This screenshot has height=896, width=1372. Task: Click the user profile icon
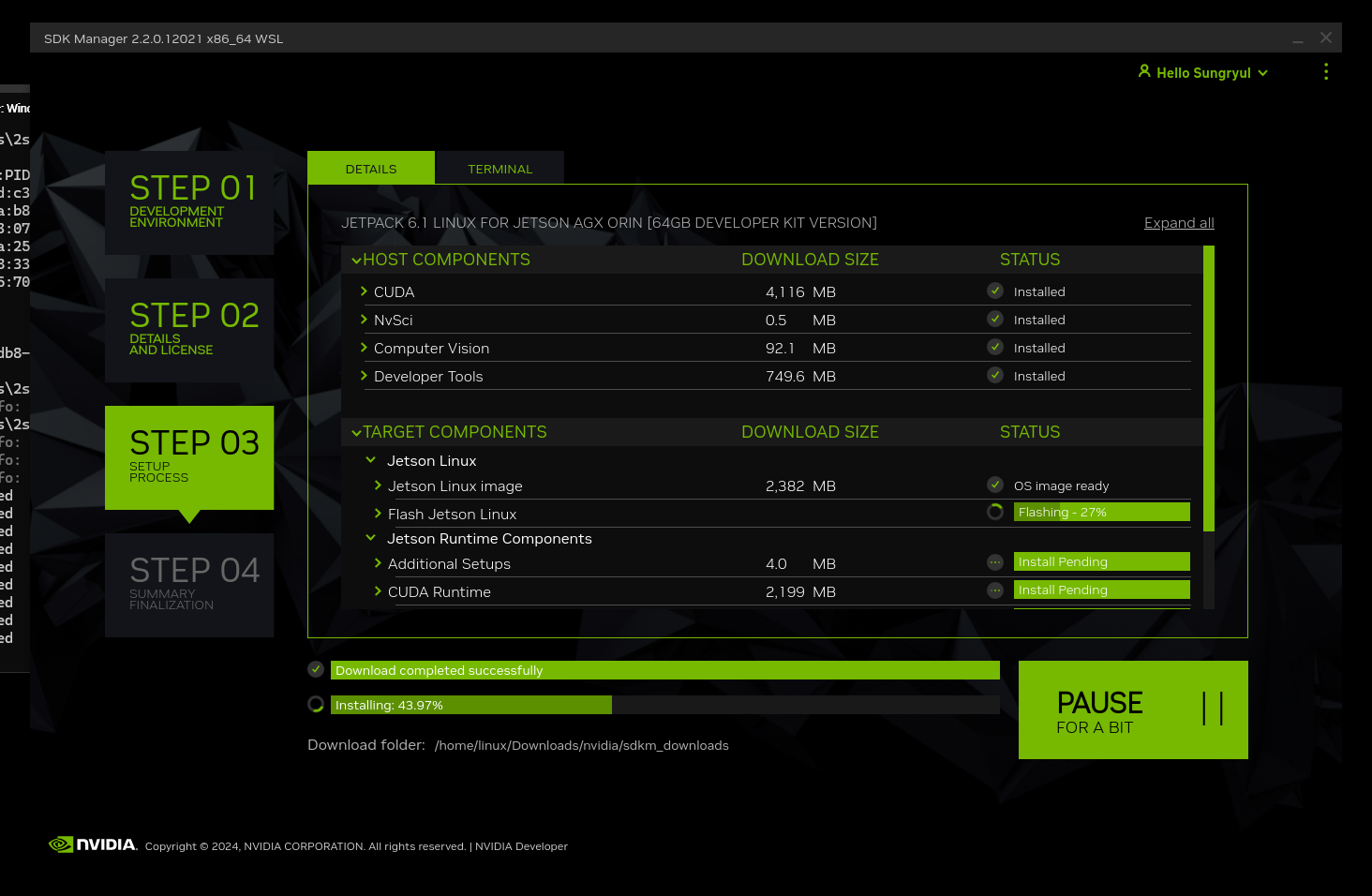[x=1144, y=71]
